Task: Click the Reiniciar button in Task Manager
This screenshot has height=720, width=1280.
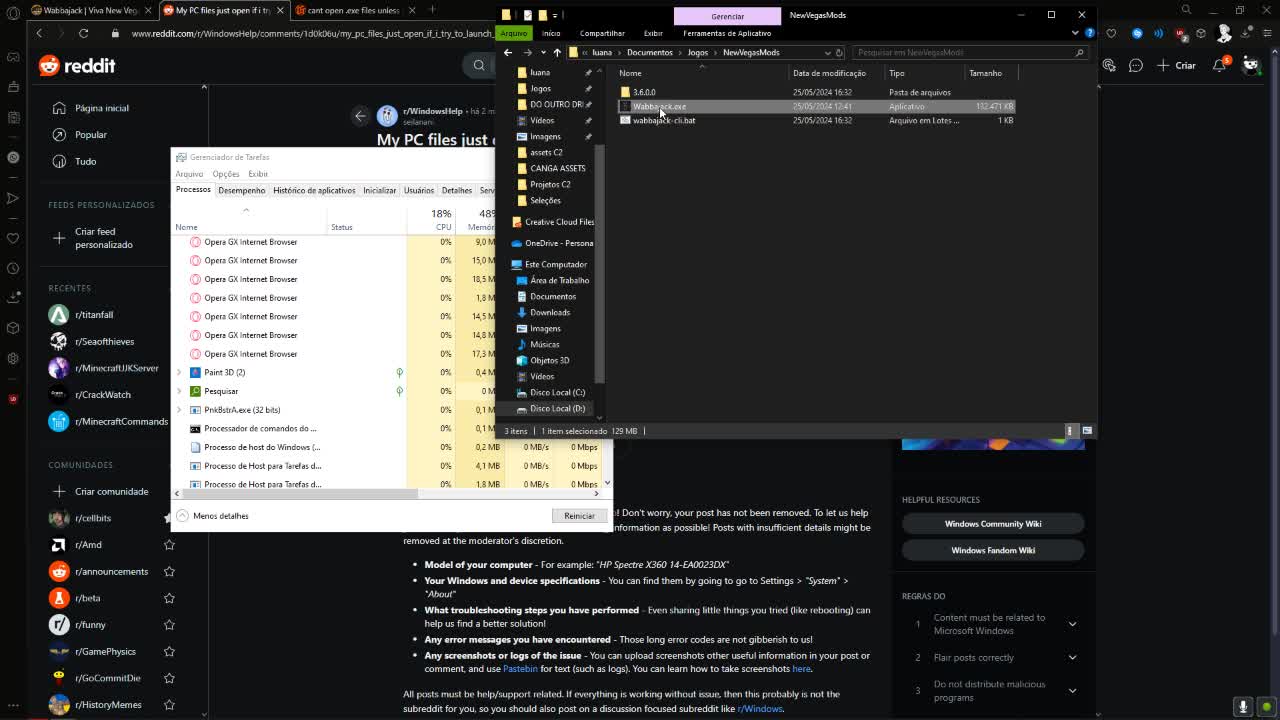Action: [580, 515]
